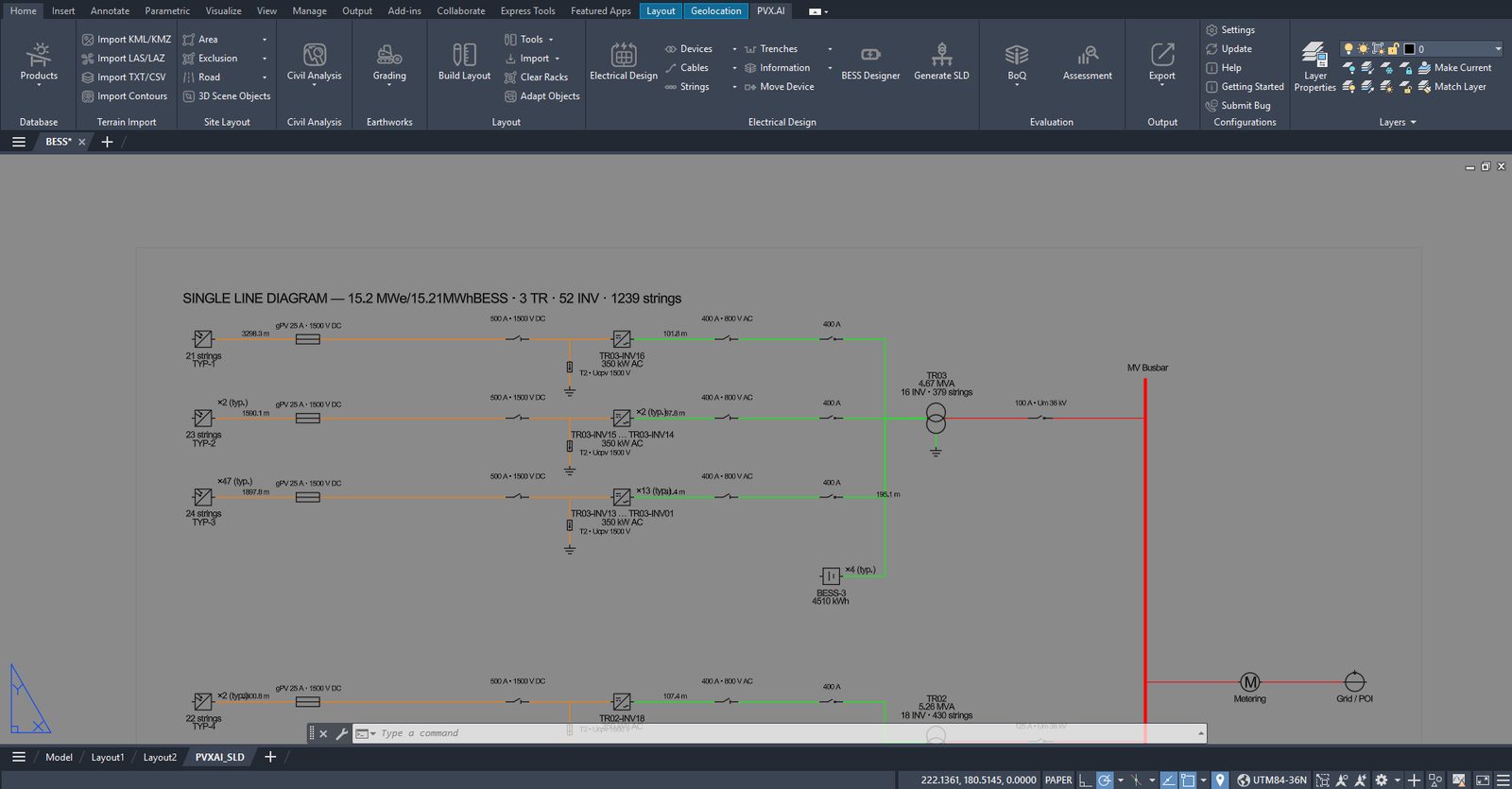This screenshot has width=1512, height=789.
Task: Click the black layer color swatch
Action: (1409, 48)
